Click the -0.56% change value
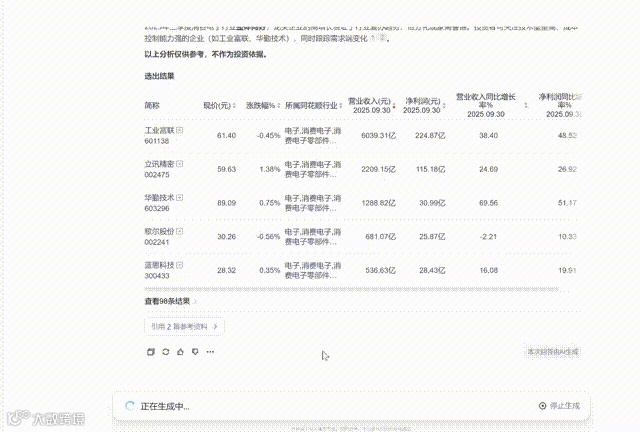 [269, 236]
